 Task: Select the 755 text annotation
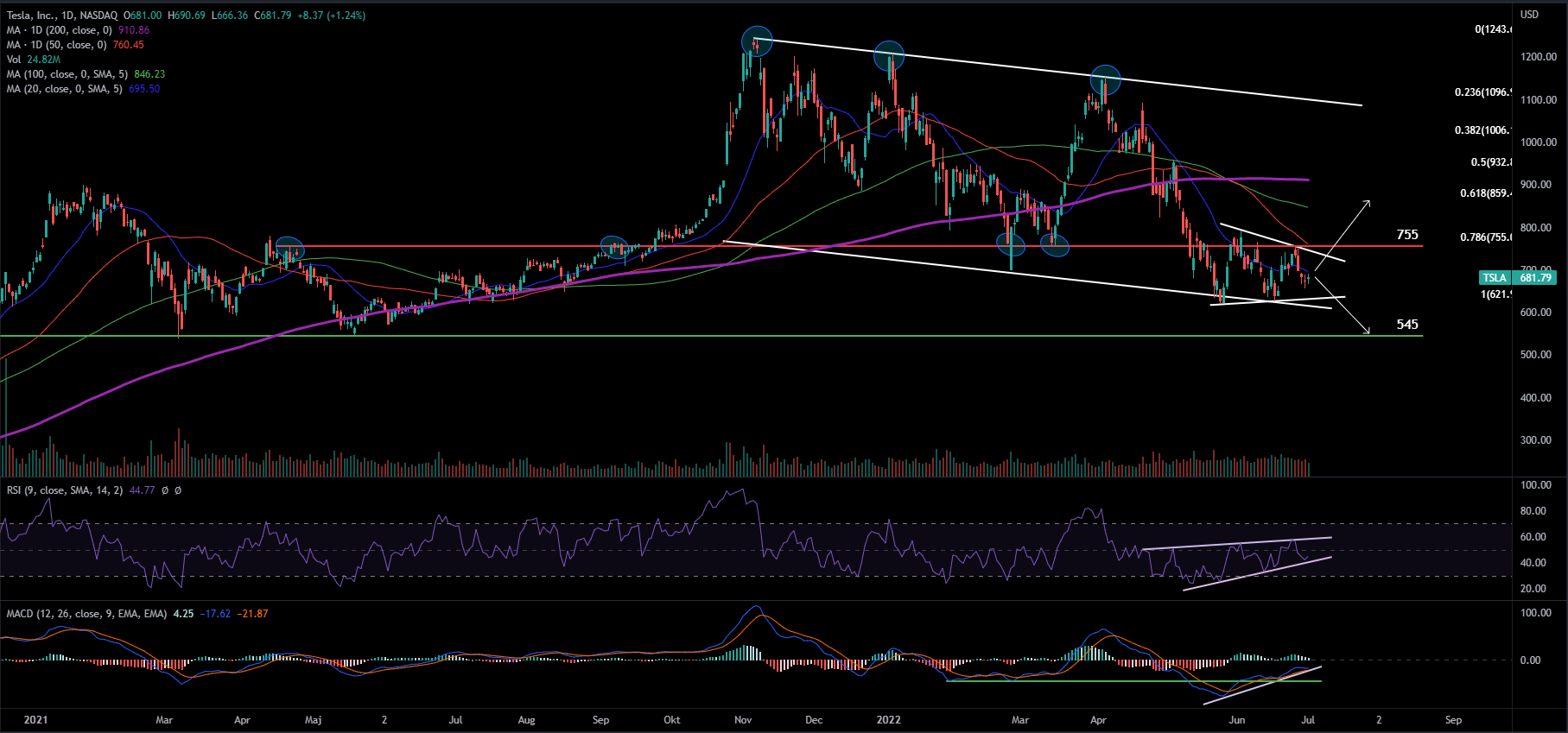point(1407,235)
